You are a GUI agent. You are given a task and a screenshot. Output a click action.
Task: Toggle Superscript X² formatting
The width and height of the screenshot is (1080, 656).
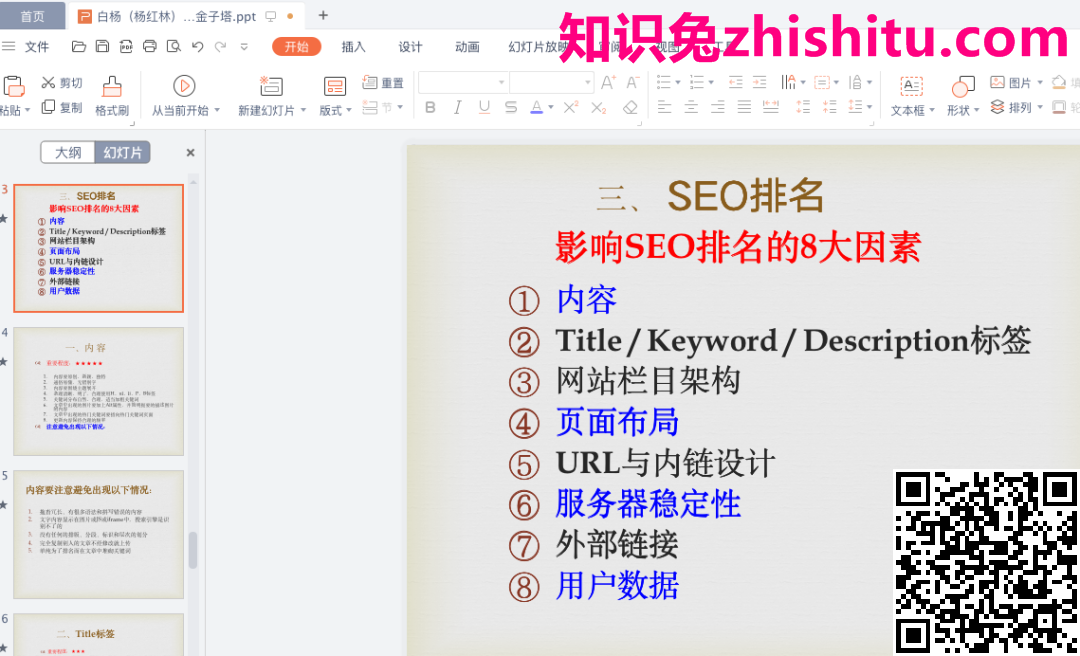tap(571, 107)
